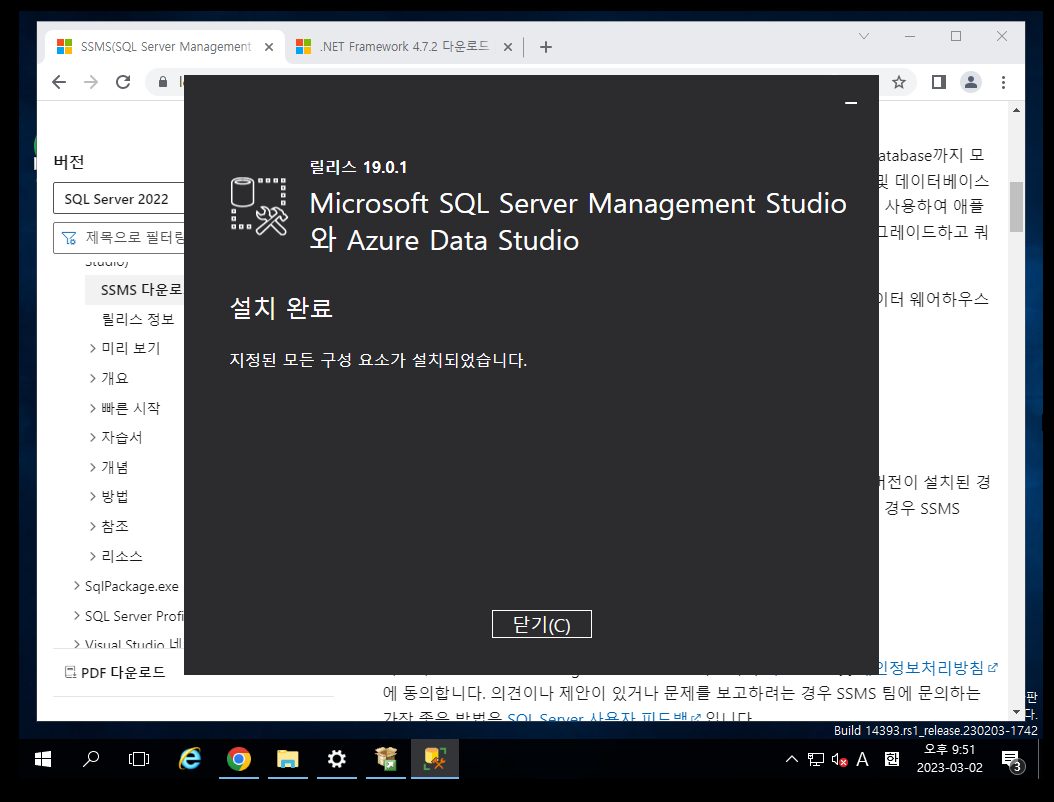Click the A input mode indicator
Screen dimensions: 1054x802
[x=862, y=760]
